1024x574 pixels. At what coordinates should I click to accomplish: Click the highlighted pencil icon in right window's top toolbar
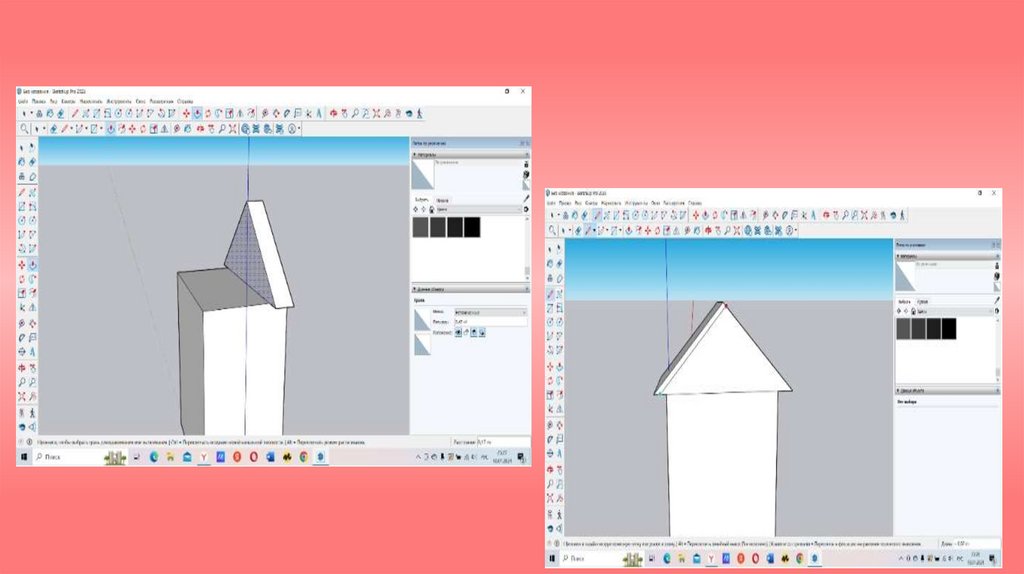597,215
